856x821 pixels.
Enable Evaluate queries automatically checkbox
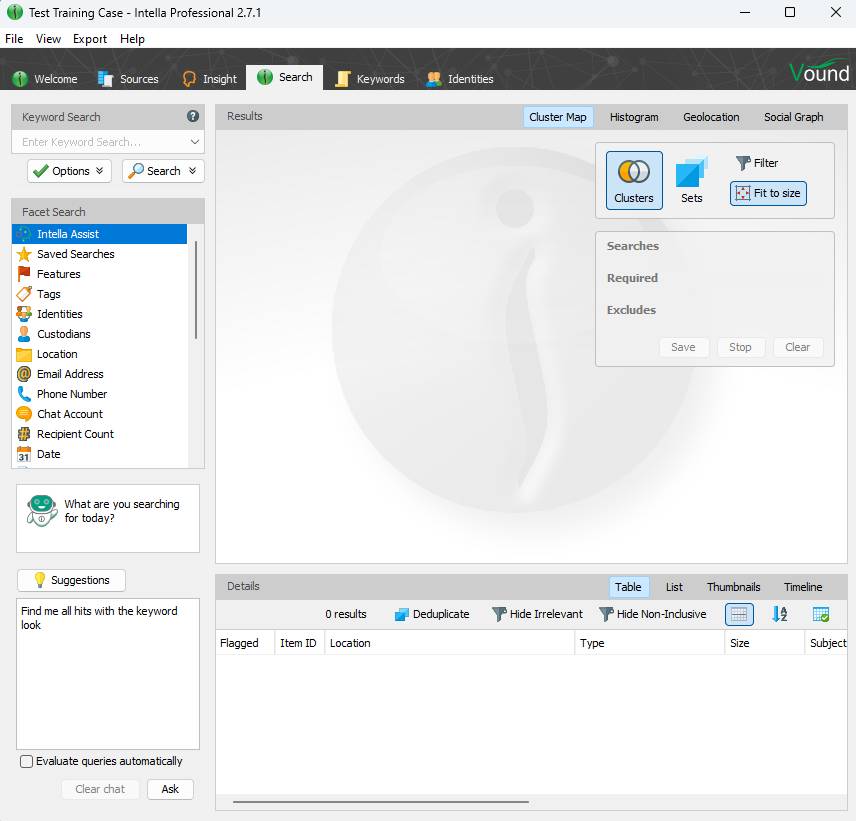pyautogui.click(x=26, y=761)
